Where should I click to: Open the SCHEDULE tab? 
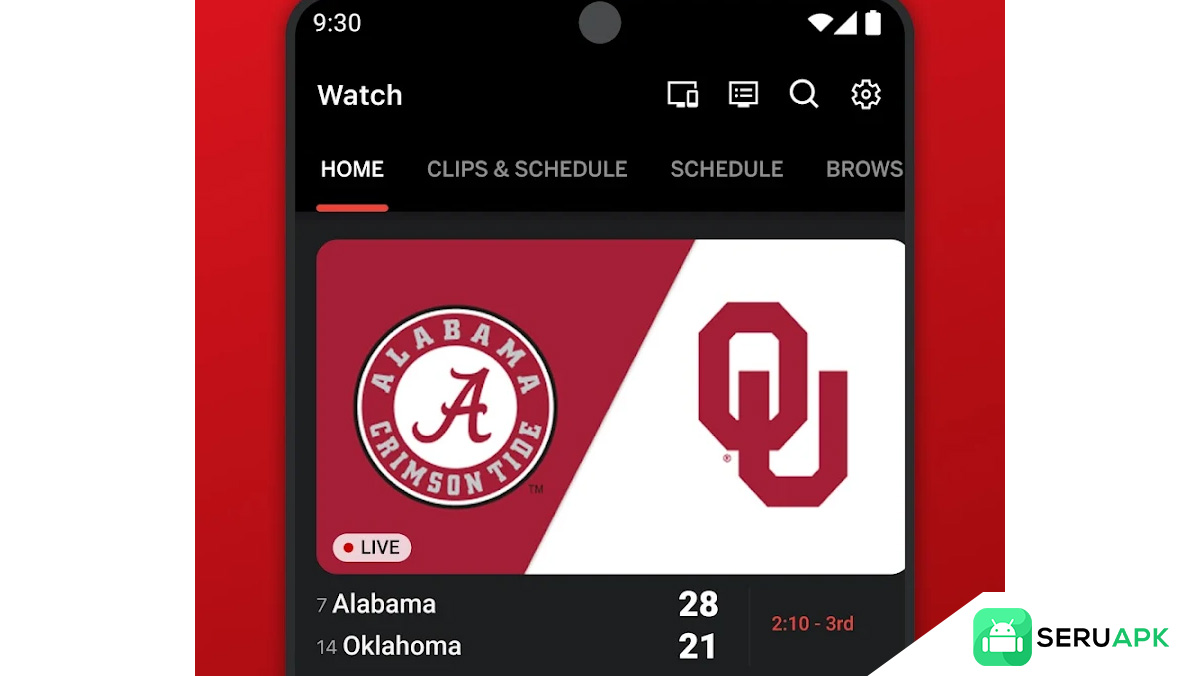pos(726,170)
